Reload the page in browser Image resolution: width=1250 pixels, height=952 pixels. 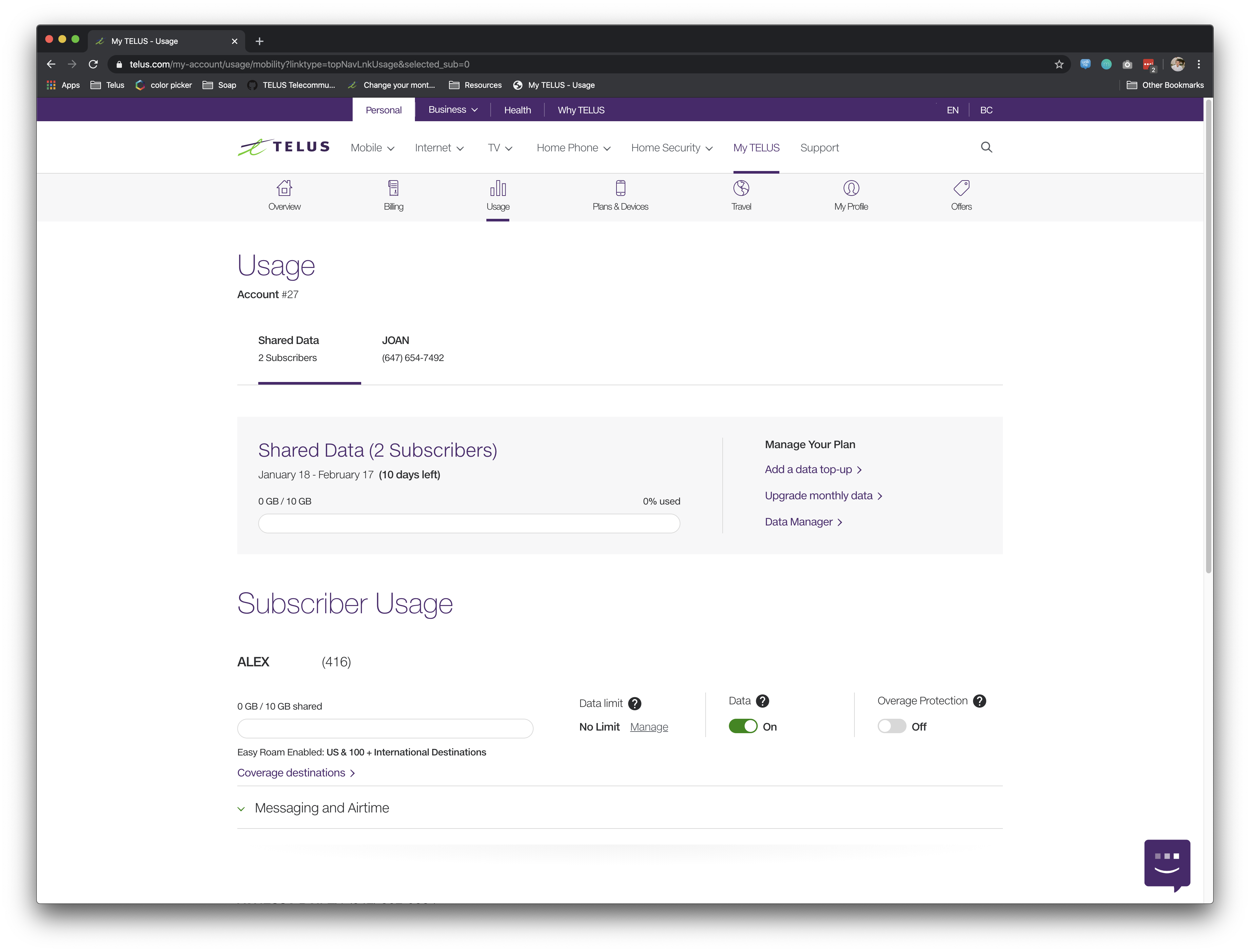tap(93, 64)
